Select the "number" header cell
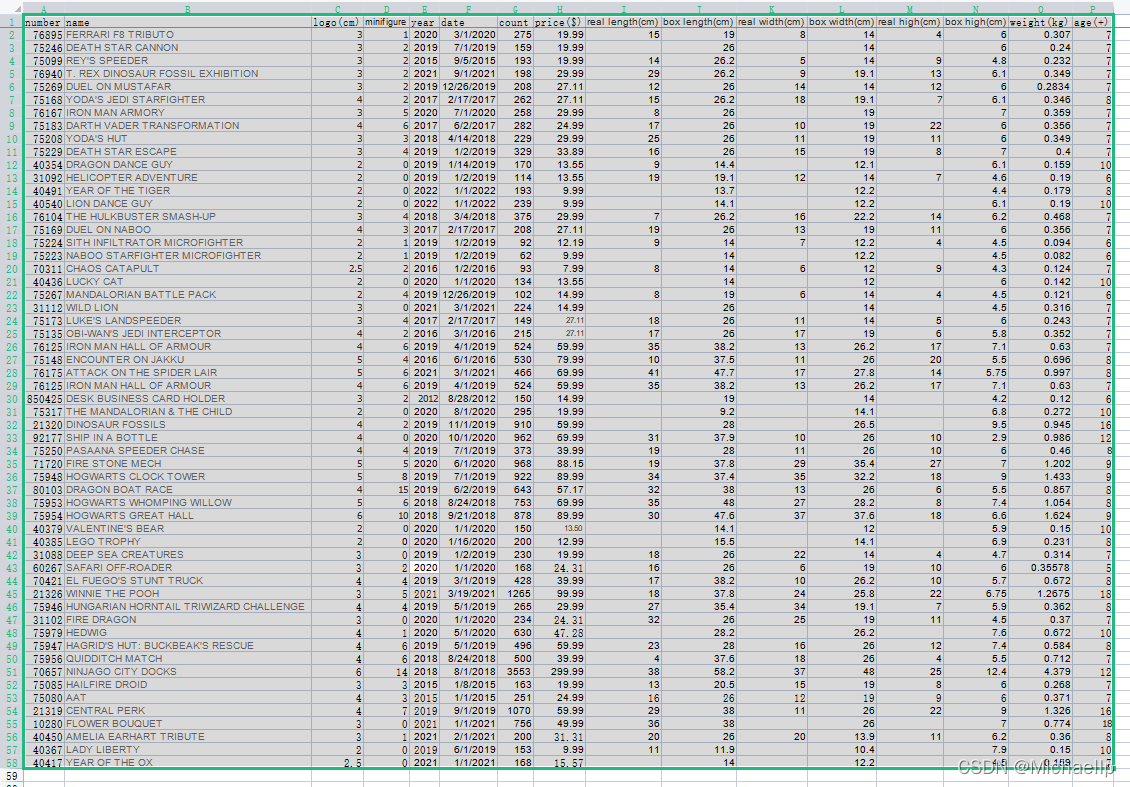1130x787 pixels. point(43,22)
